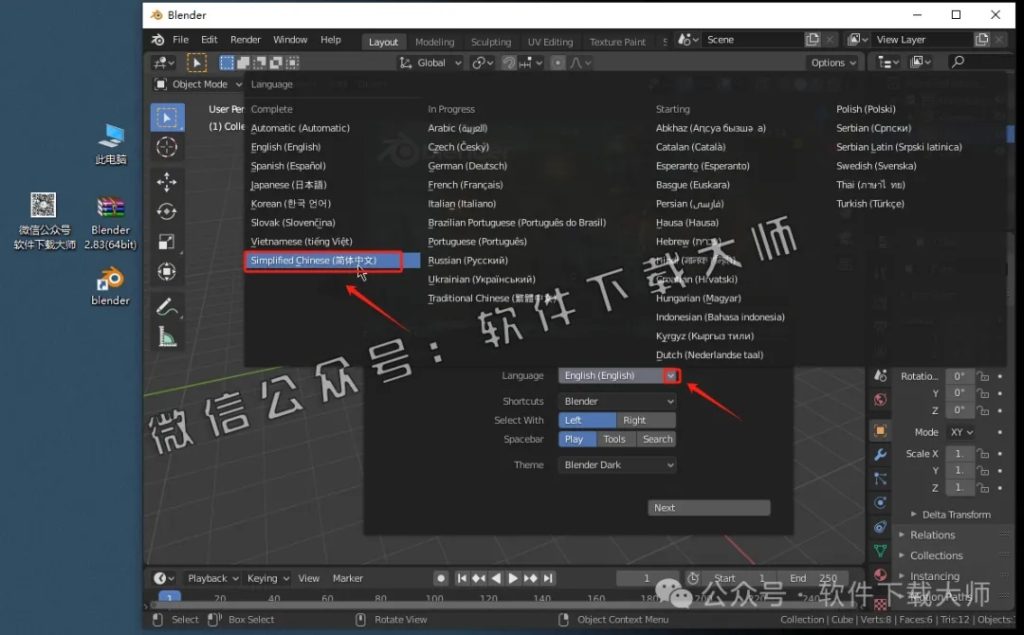1024x635 pixels.
Task: Switch to the Modeling tab
Action: (434, 41)
